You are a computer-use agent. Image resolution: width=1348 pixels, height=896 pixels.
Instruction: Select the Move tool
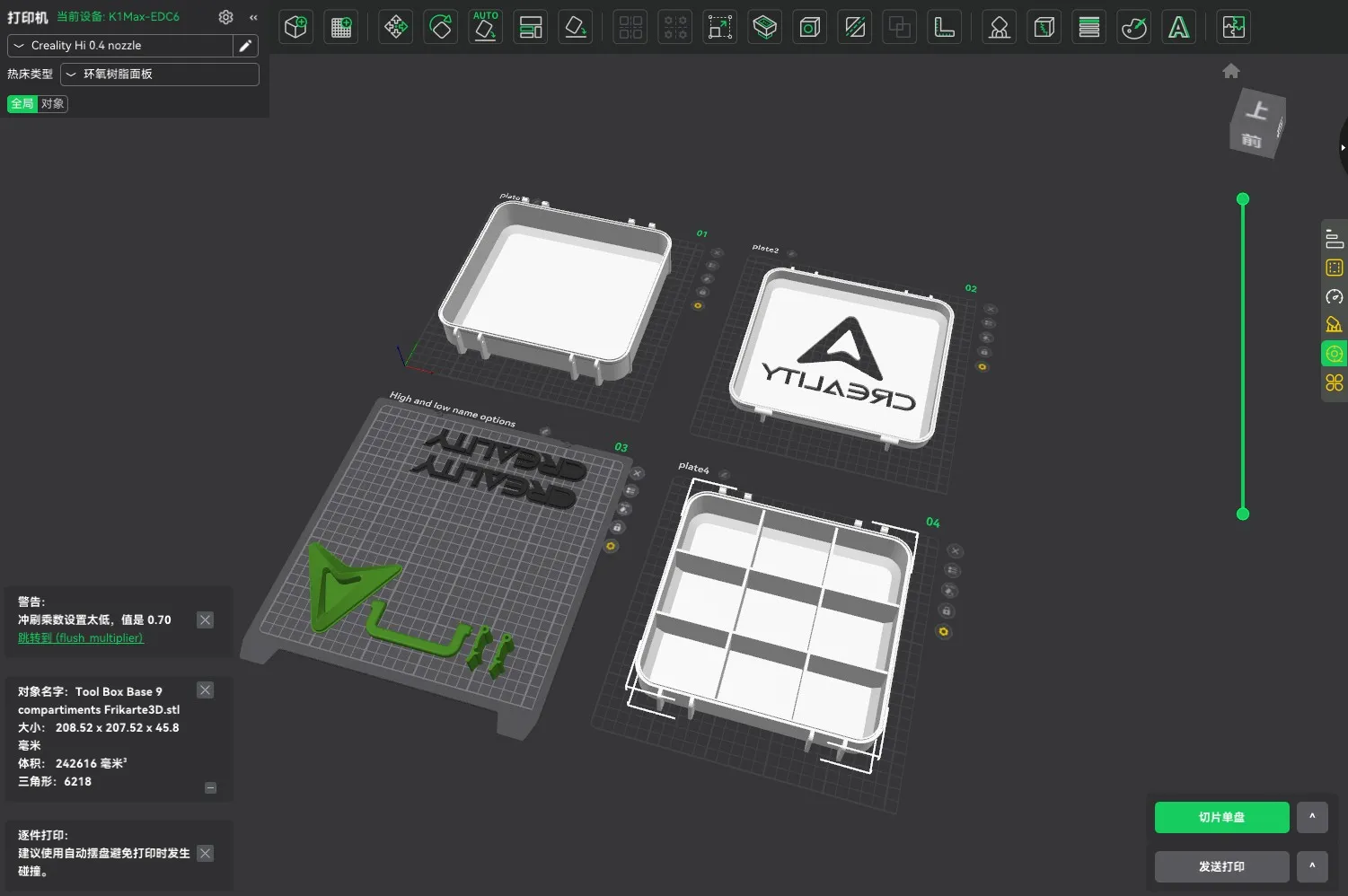[395, 27]
